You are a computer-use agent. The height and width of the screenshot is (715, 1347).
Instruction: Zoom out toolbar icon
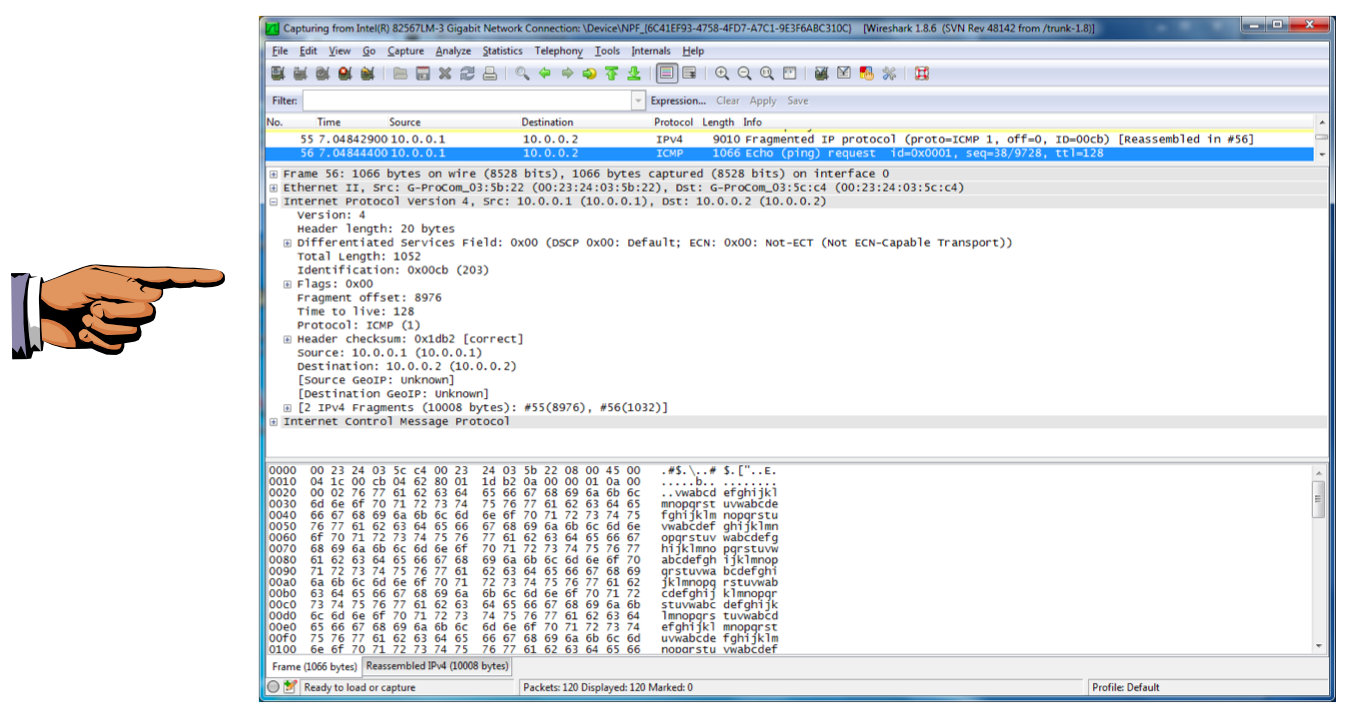coord(744,73)
